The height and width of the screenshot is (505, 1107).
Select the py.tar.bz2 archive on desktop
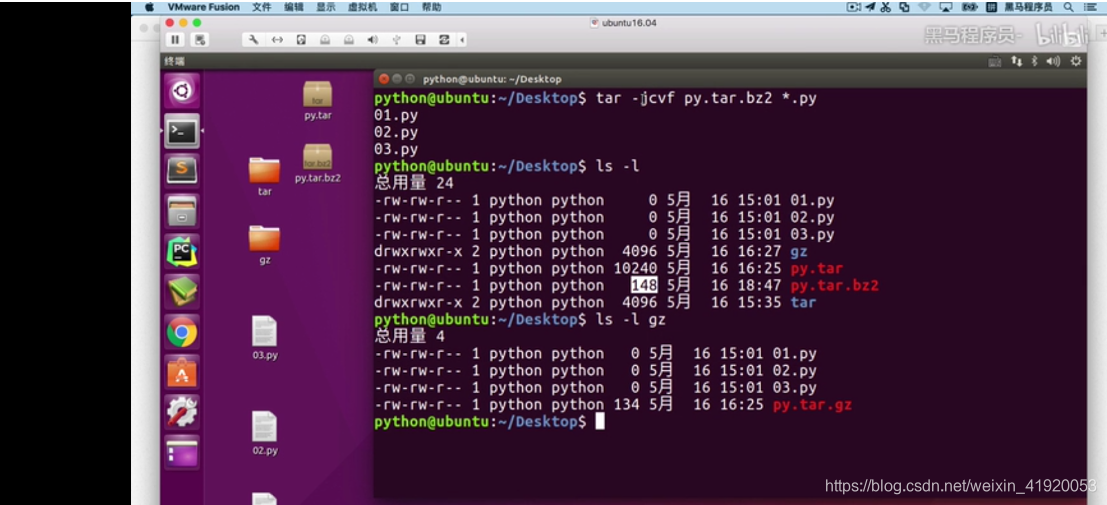point(318,163)
